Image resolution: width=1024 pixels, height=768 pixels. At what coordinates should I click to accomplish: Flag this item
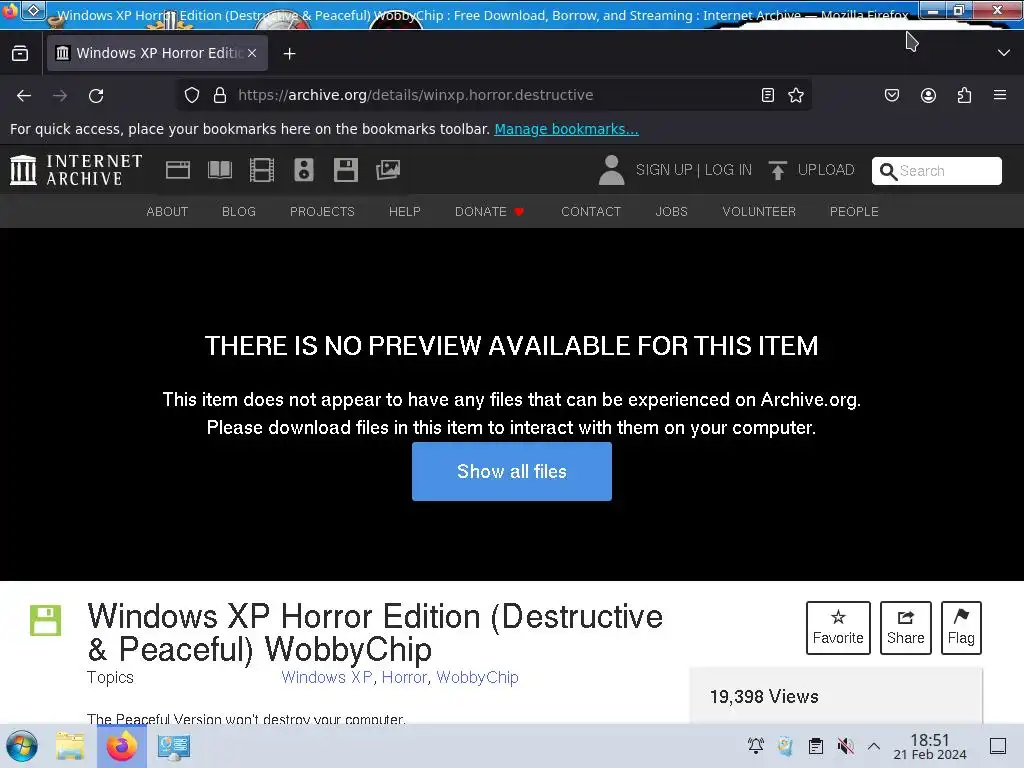click(x=961, y=628)
